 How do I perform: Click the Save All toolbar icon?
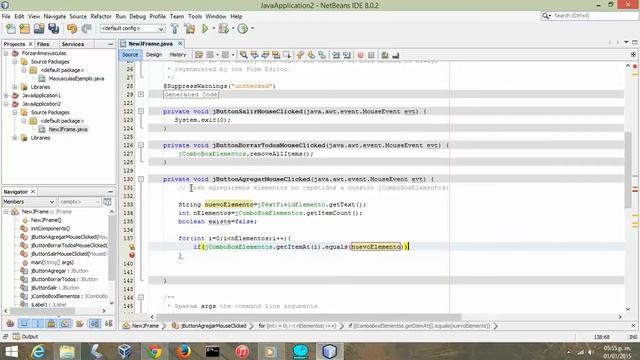[x=53, y=29]
